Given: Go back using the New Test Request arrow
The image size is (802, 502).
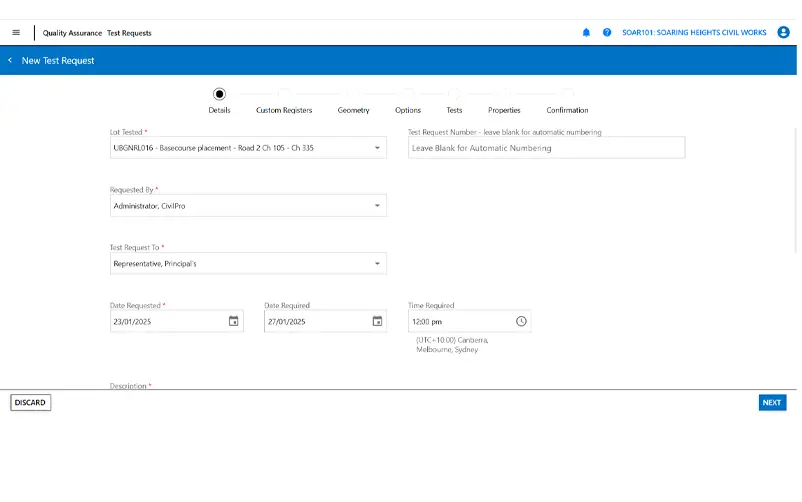Looking at the screenshot, I should coord(10,60).
